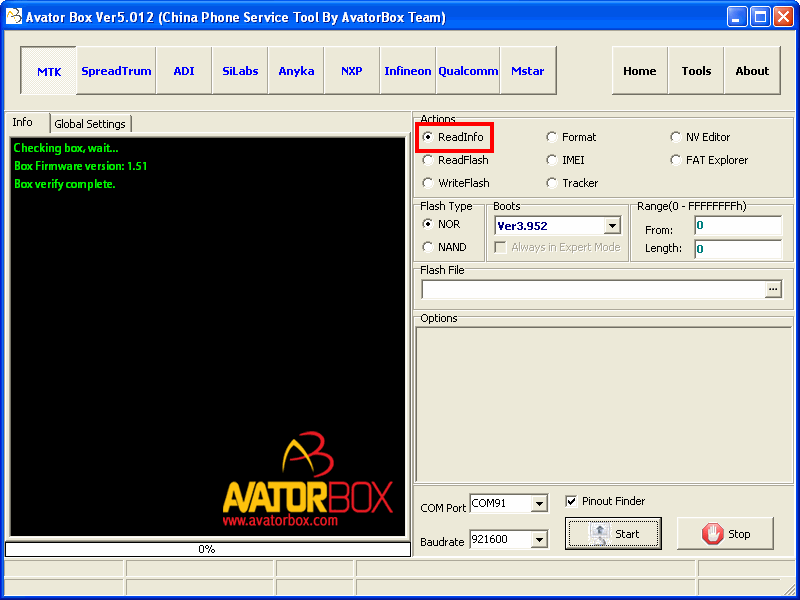Expand the Baudrate dropdown
The image size is (800, 600).
(x=539, y=539)
